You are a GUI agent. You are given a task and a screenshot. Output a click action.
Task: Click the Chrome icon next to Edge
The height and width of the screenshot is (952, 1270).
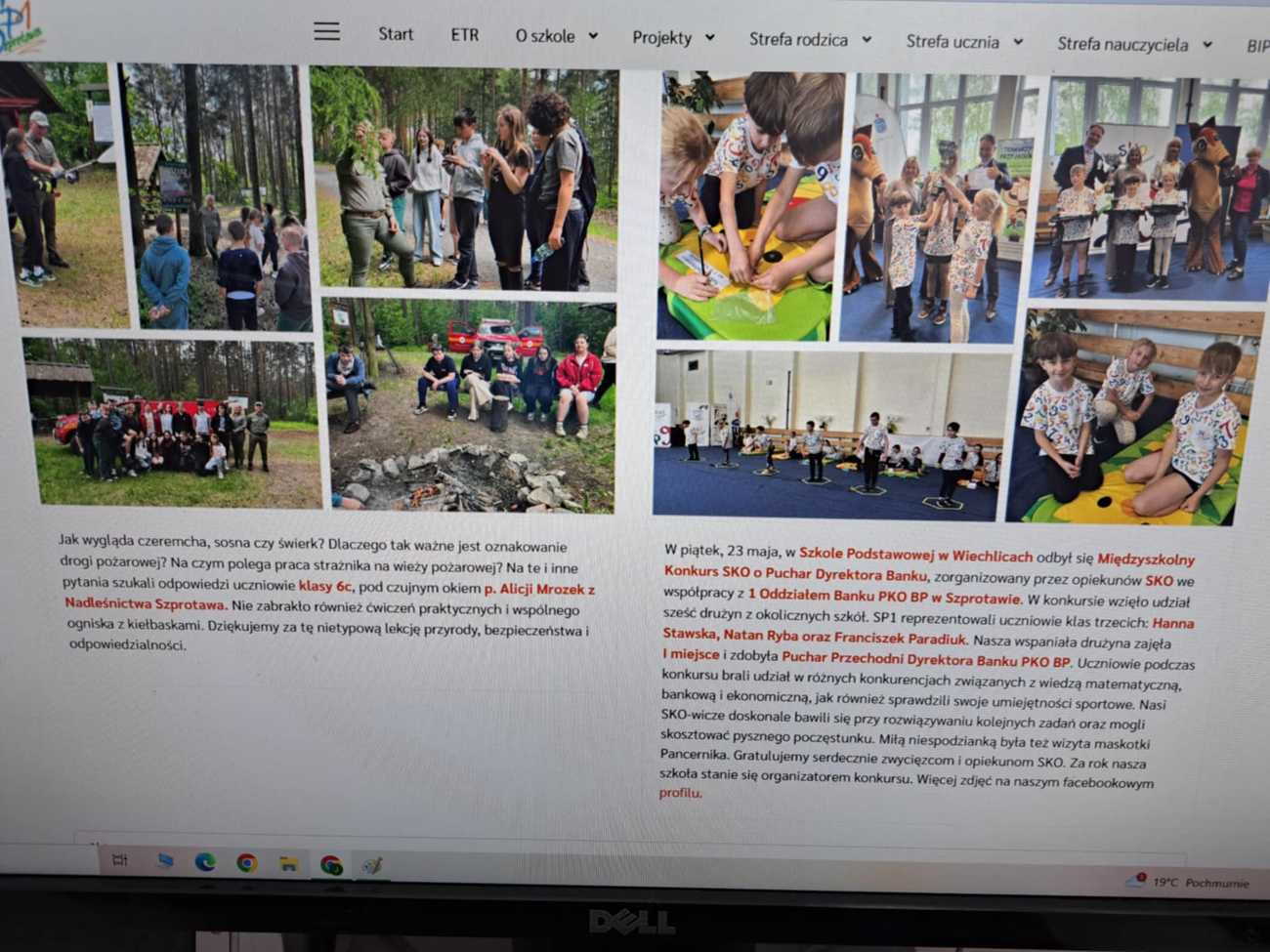tap(247, 862)
